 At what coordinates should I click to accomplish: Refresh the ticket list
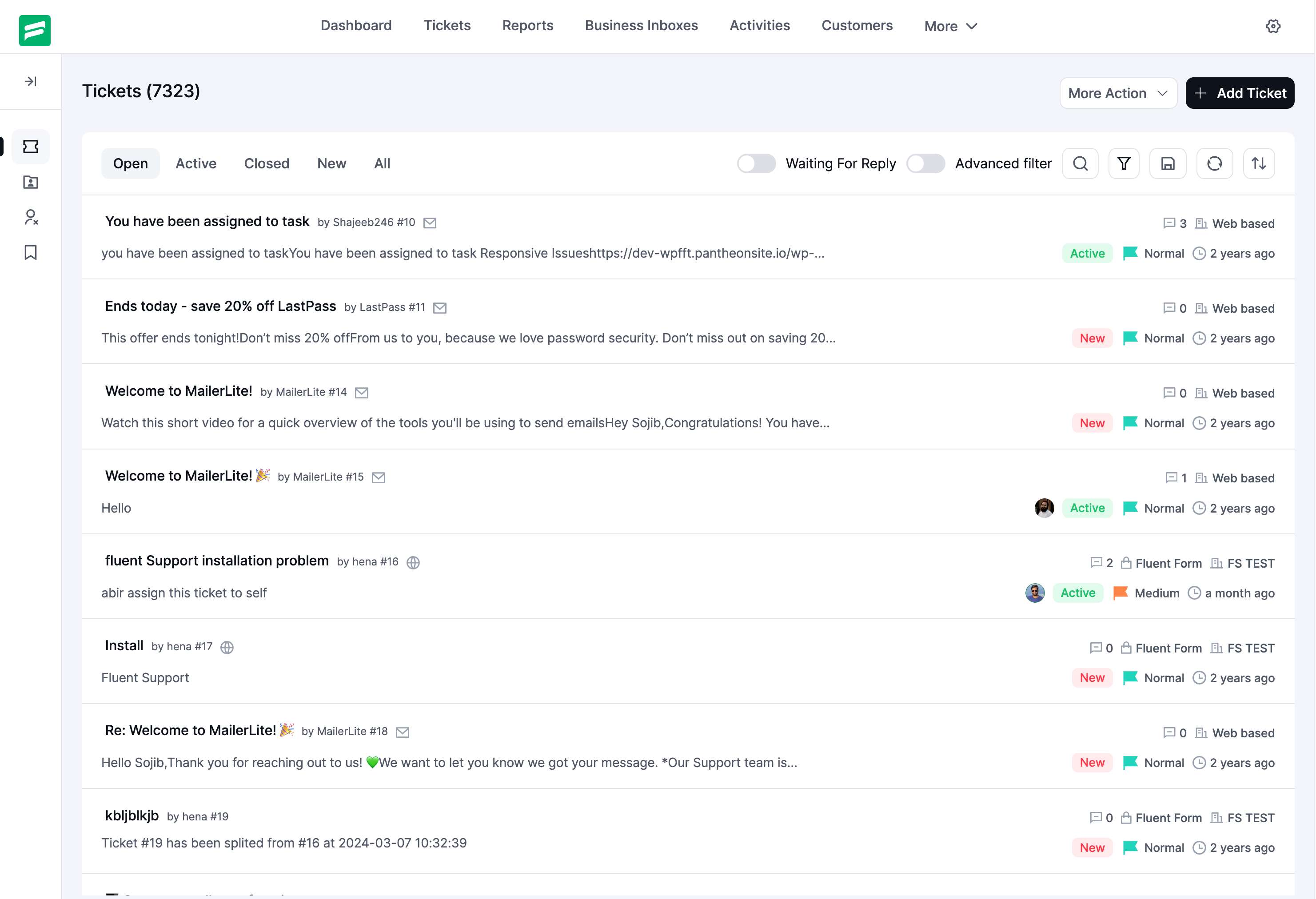[1214, 163]
